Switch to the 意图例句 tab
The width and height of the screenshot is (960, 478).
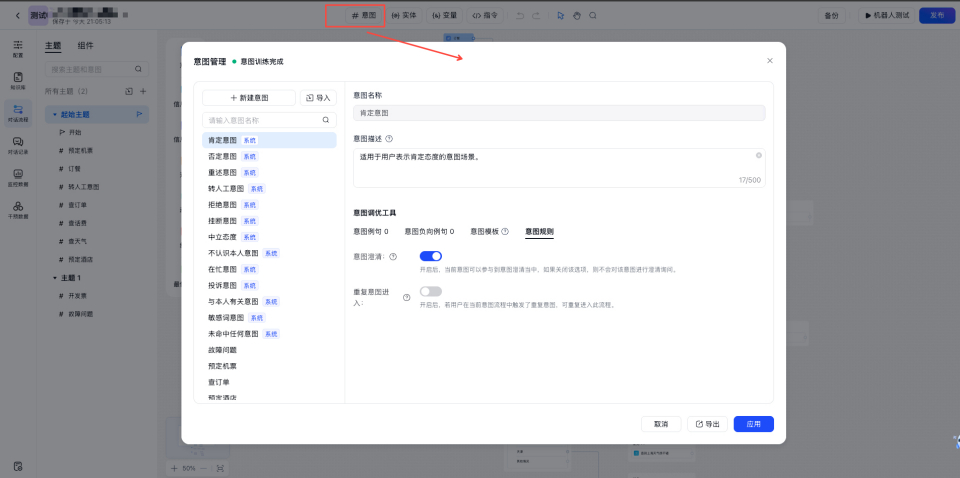click(x=370, y=231)
